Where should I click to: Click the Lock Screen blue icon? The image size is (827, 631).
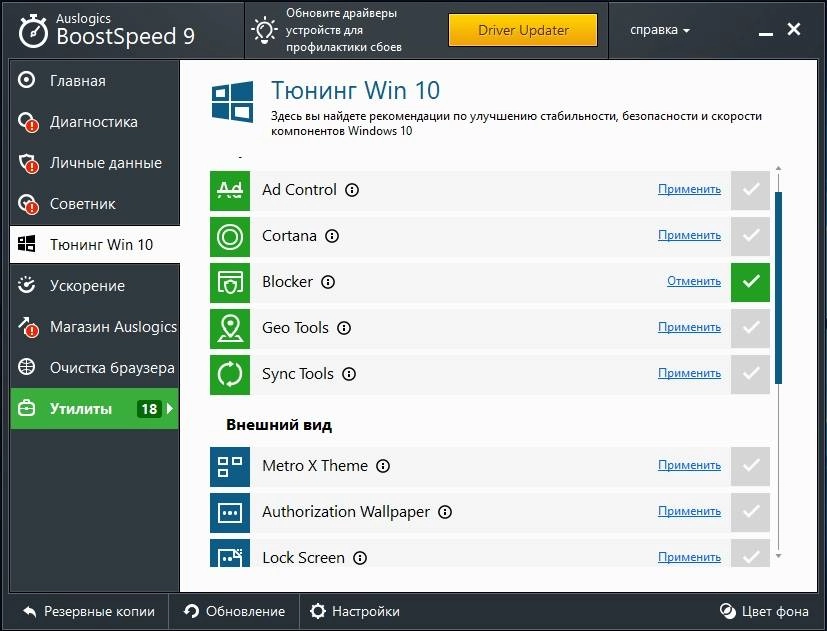tap(229, 553)
